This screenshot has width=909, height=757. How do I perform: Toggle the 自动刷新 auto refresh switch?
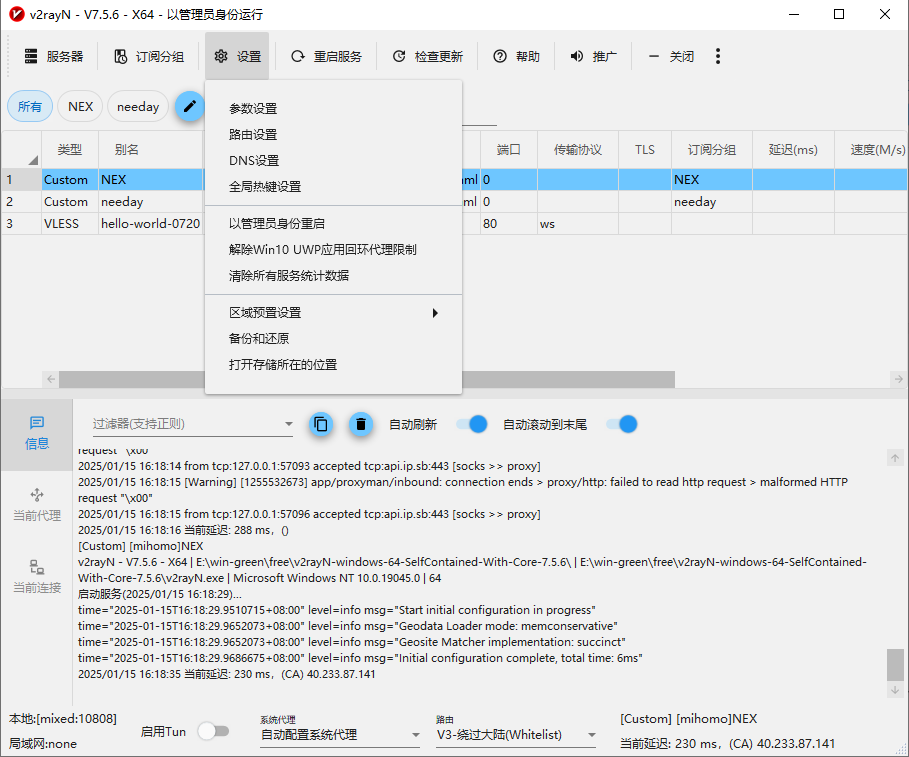click(471, 424)
